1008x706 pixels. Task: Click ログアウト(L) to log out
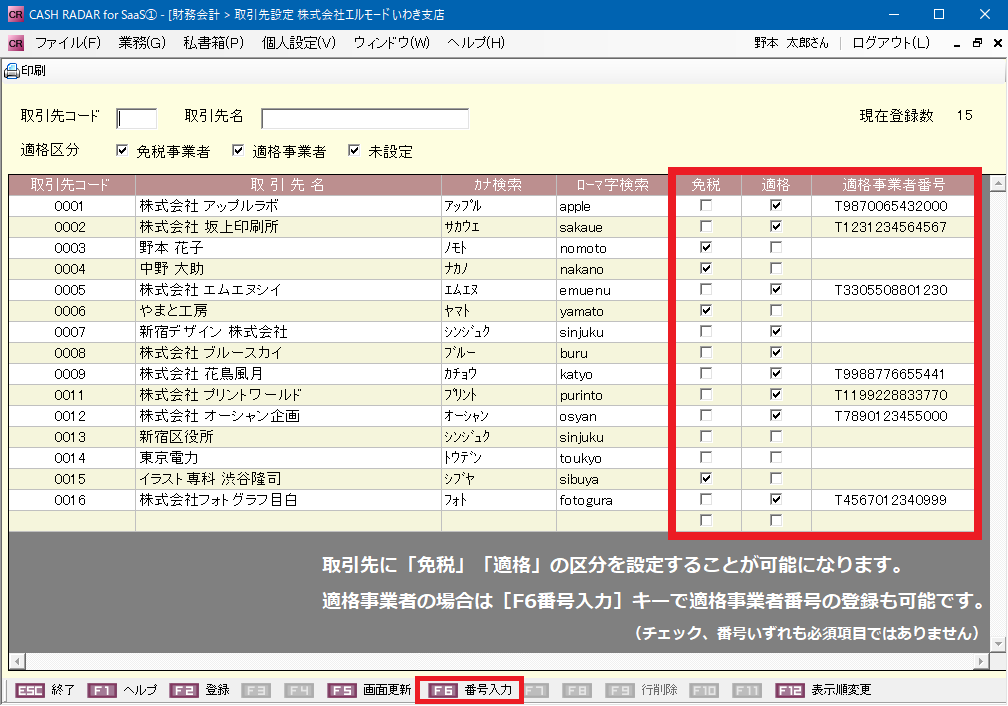(x=891, y=43)
